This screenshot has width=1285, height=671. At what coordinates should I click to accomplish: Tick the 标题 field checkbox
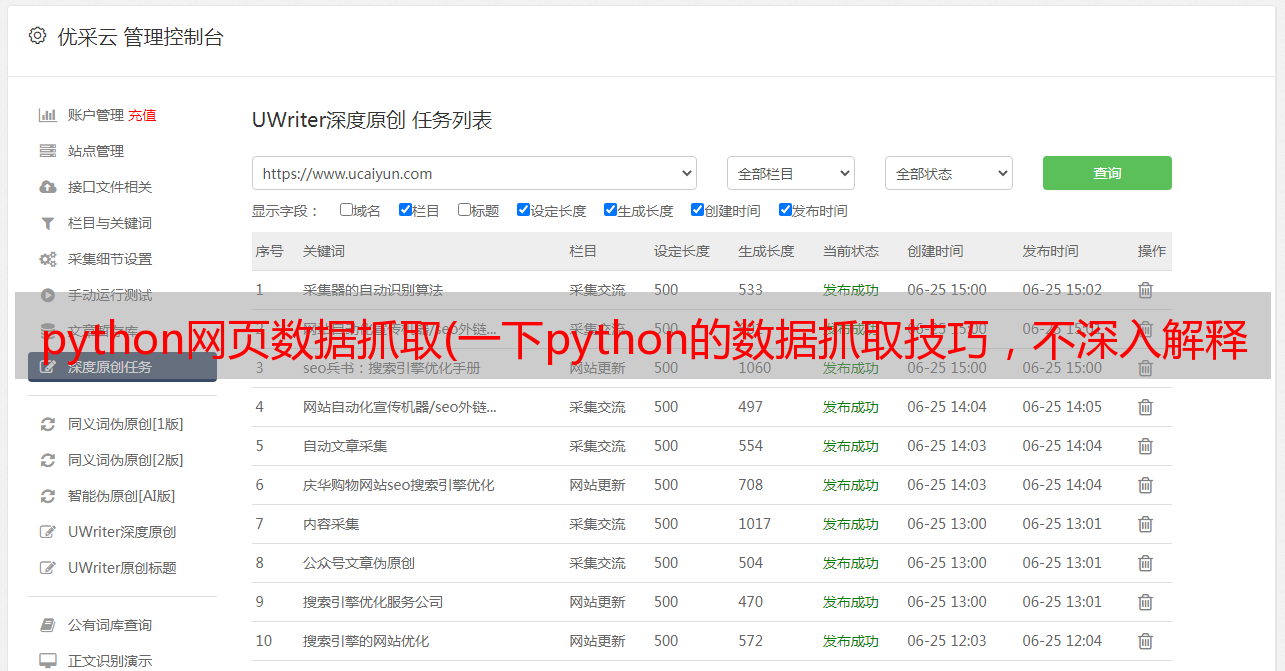(464, 210)
